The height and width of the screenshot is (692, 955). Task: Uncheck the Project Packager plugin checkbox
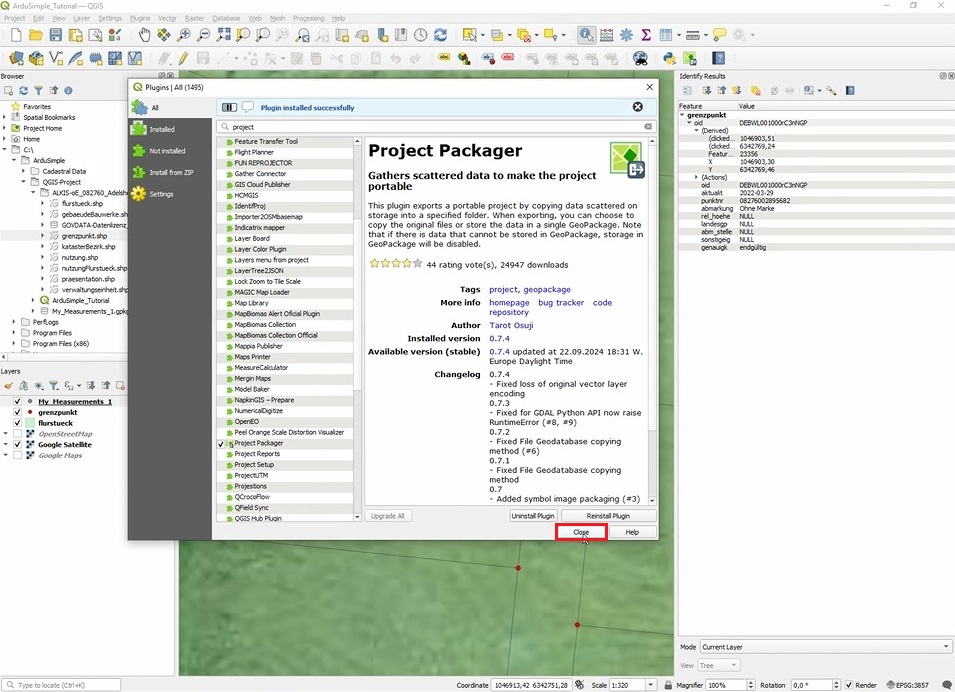pos(221,443)
